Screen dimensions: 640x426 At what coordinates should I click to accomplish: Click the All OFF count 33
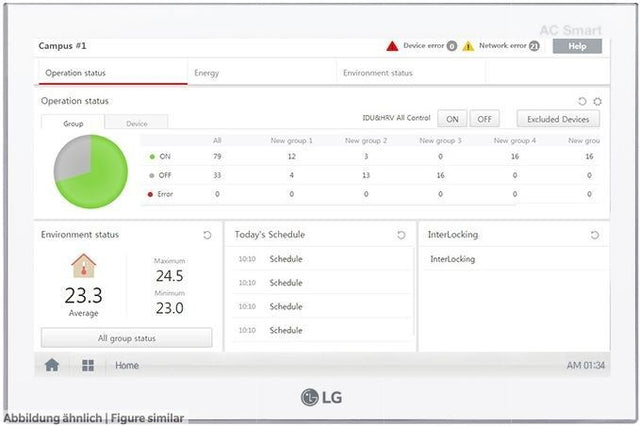click(x=217, y=175)
